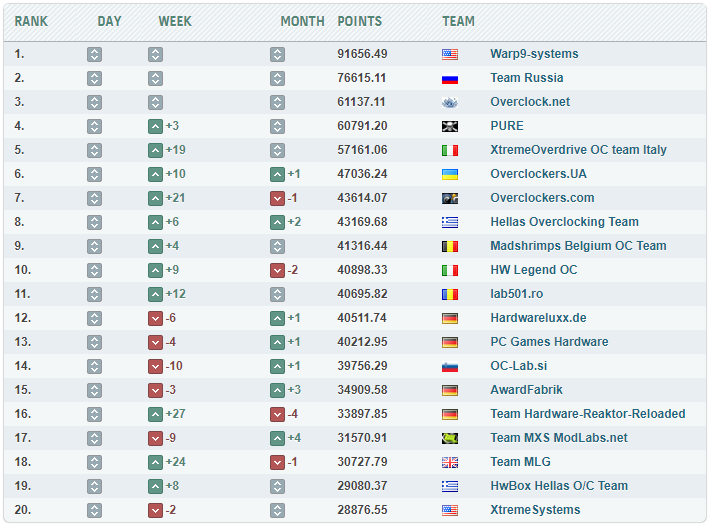Open the Hellas Overclocking Team link

point(564,222)
